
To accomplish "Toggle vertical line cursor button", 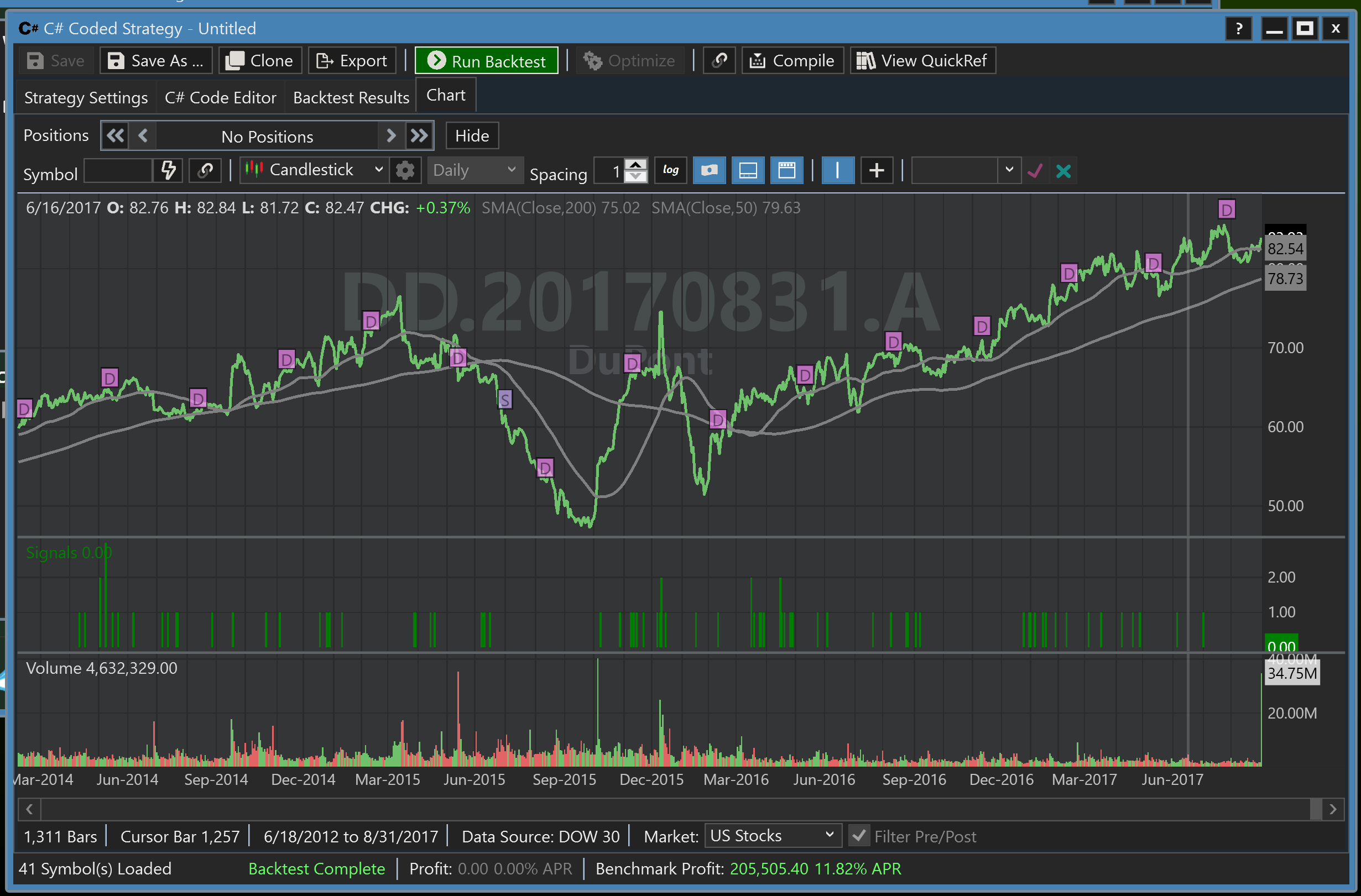I will coord(838,170).
